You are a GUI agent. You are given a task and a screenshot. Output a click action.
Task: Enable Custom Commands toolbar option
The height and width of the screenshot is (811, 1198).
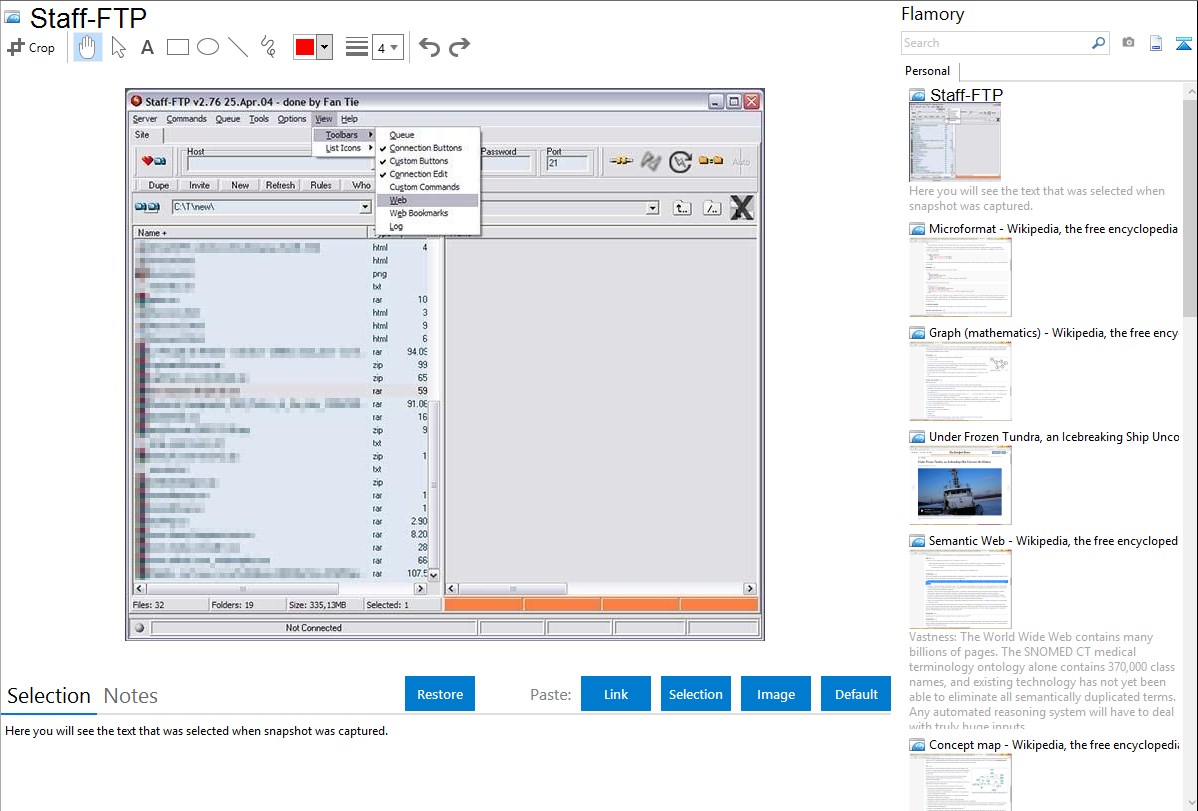click(x=424, y=187)
